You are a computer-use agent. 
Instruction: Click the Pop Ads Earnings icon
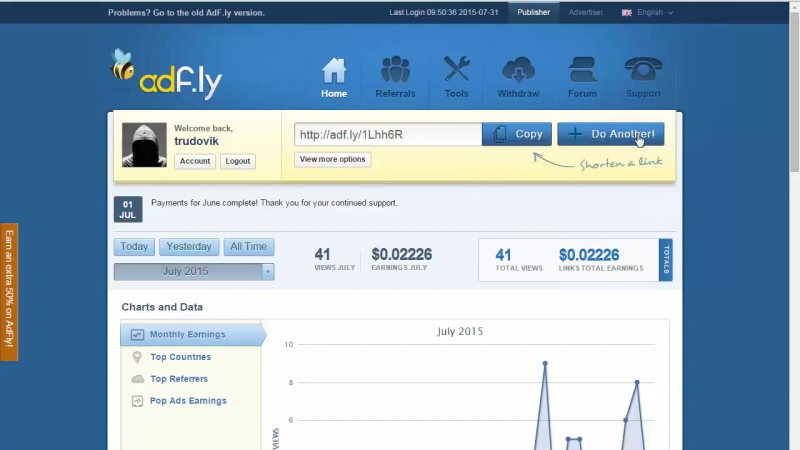coord(137,401)
